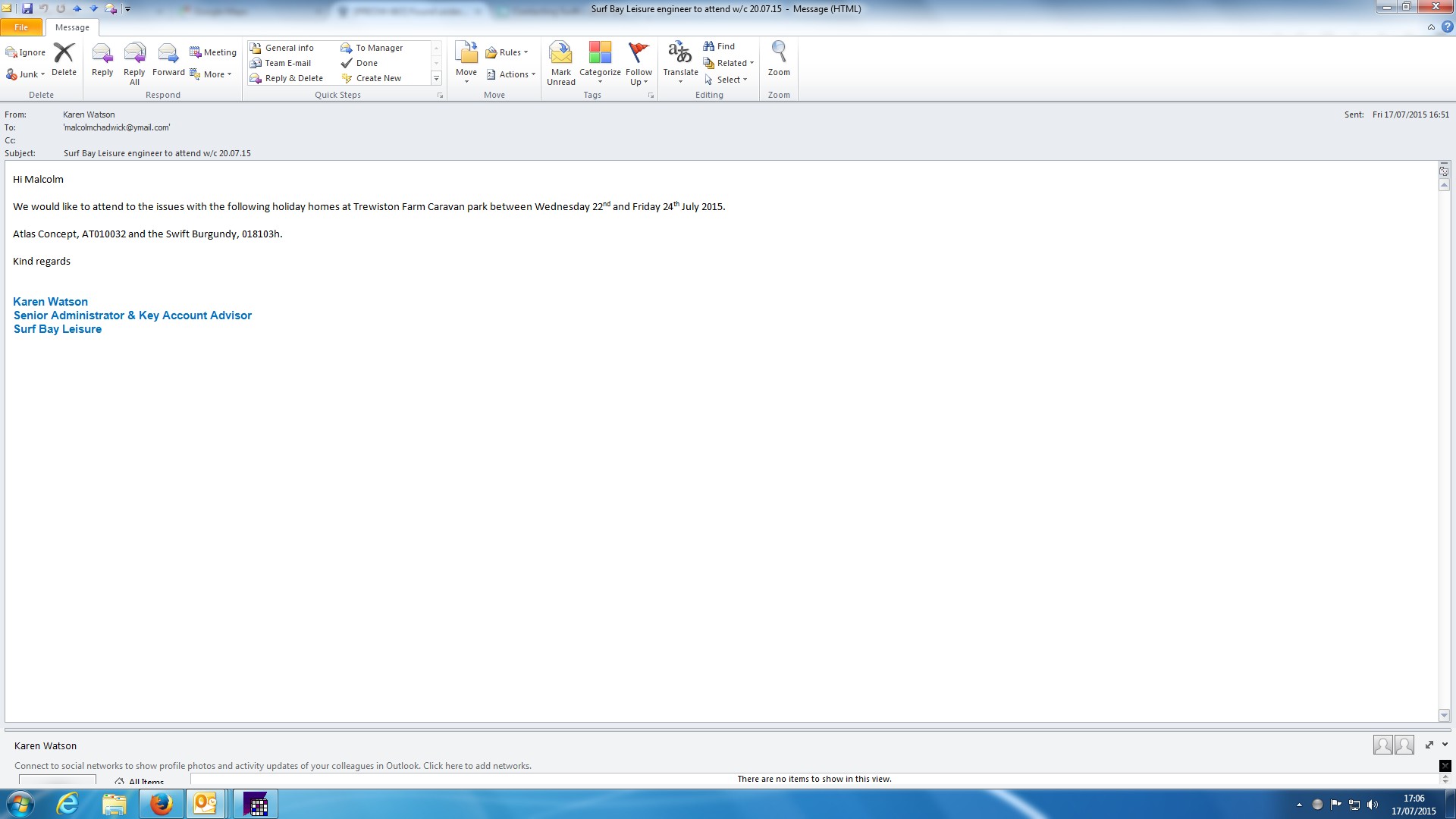Click the Reply icon
Image resolution: width=1456 pixels, height=819 pixels.
pos(102,55)
